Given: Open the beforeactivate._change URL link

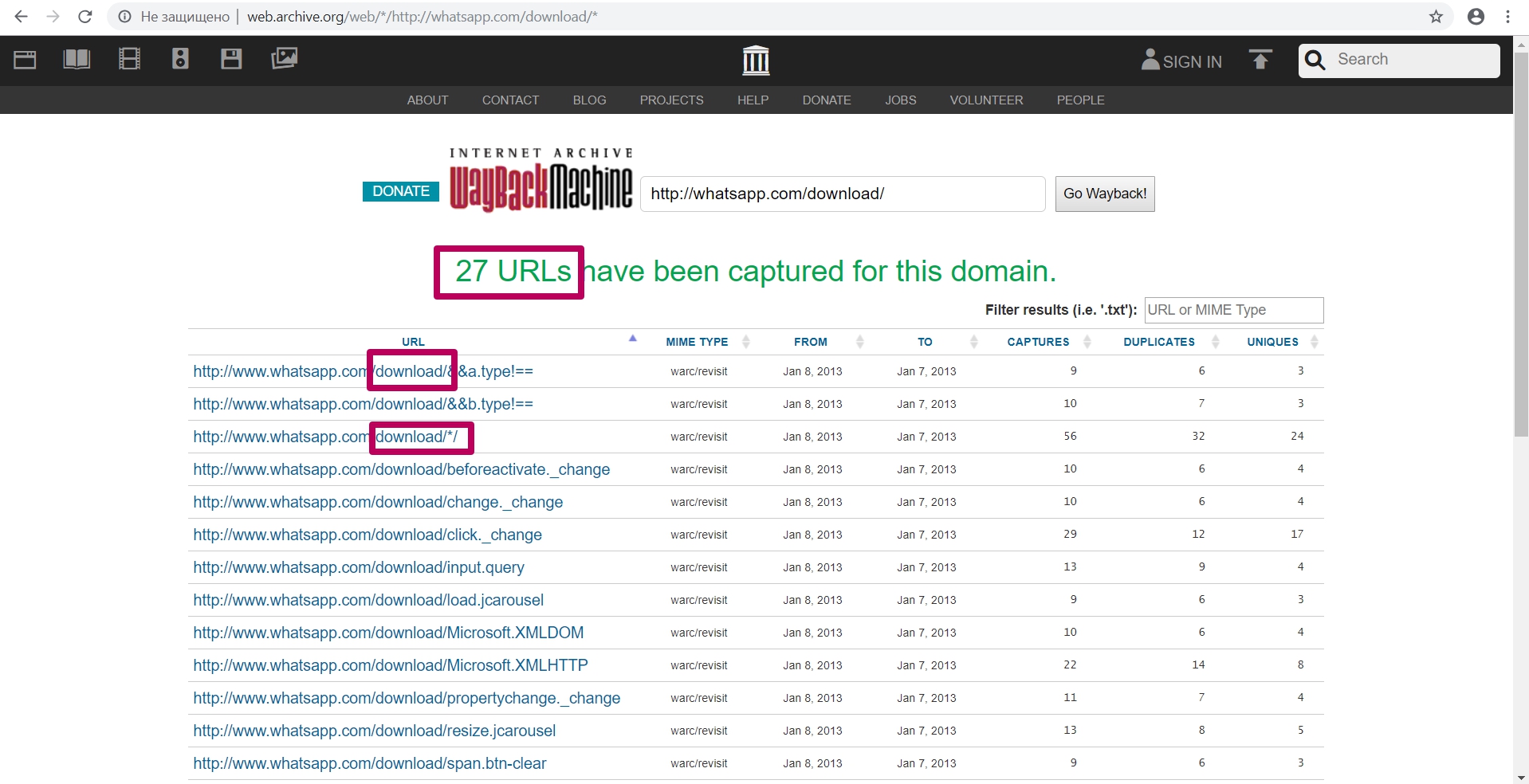Looking at the screenshot, I should point(401,469).
